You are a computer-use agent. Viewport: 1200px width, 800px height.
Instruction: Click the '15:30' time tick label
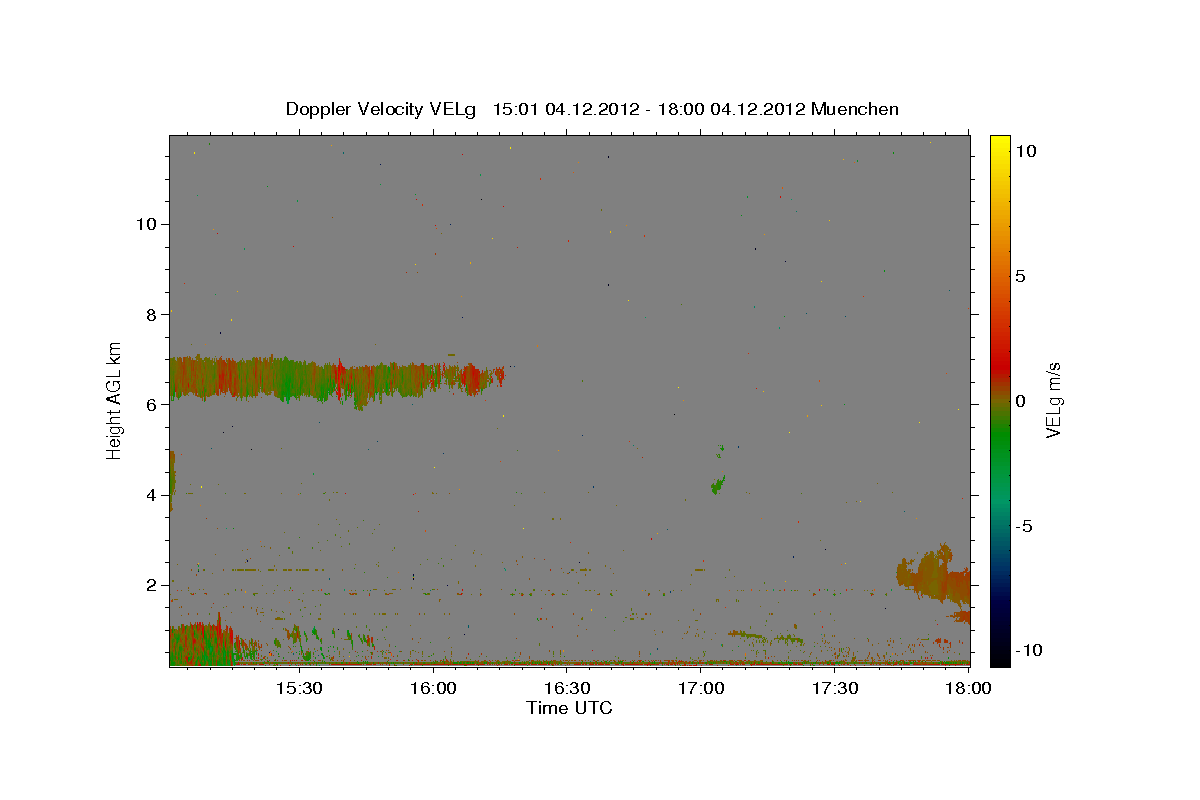299,689
